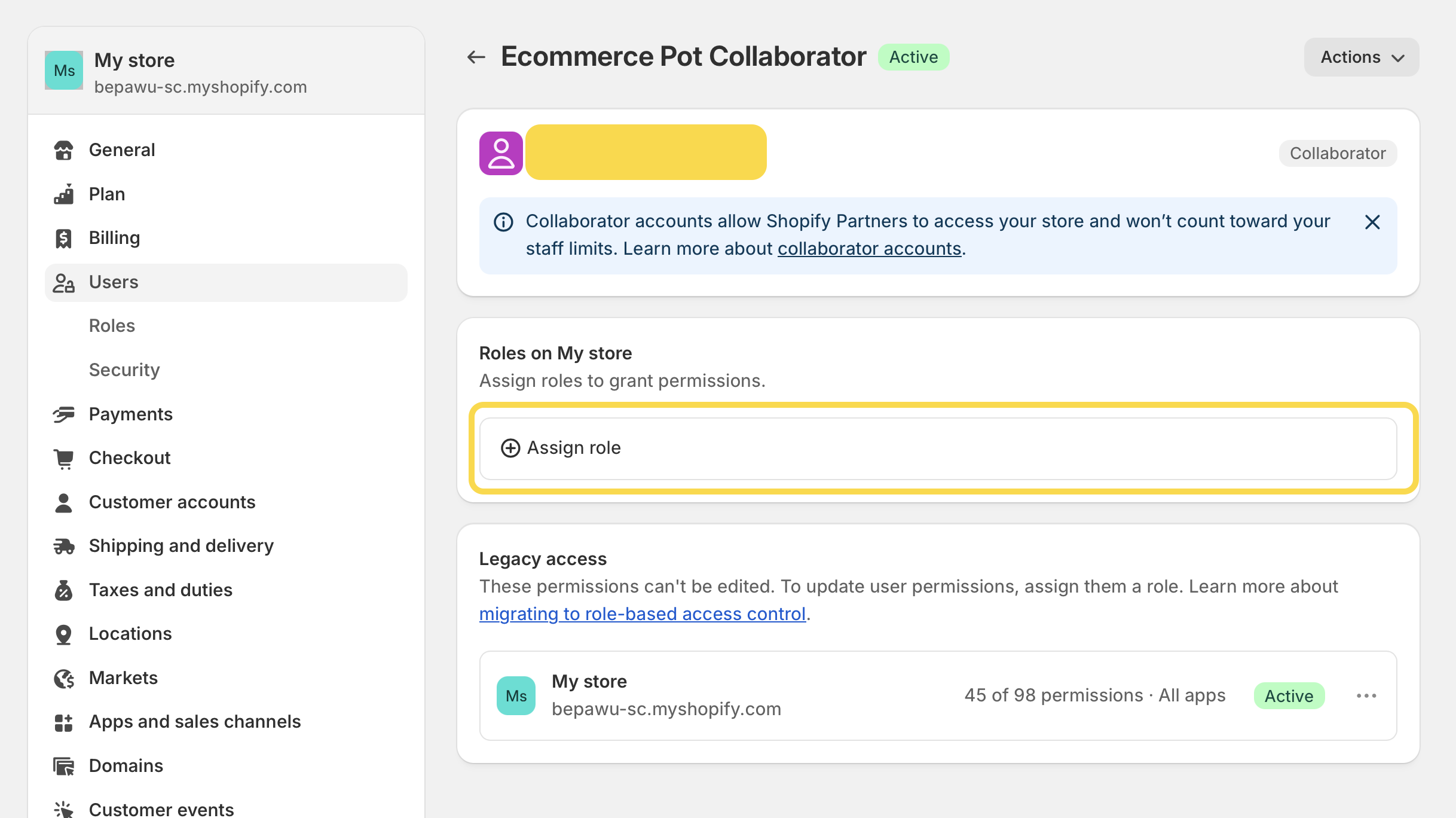Click the Taxes and duties bag icon

click(x=63, y=590)
